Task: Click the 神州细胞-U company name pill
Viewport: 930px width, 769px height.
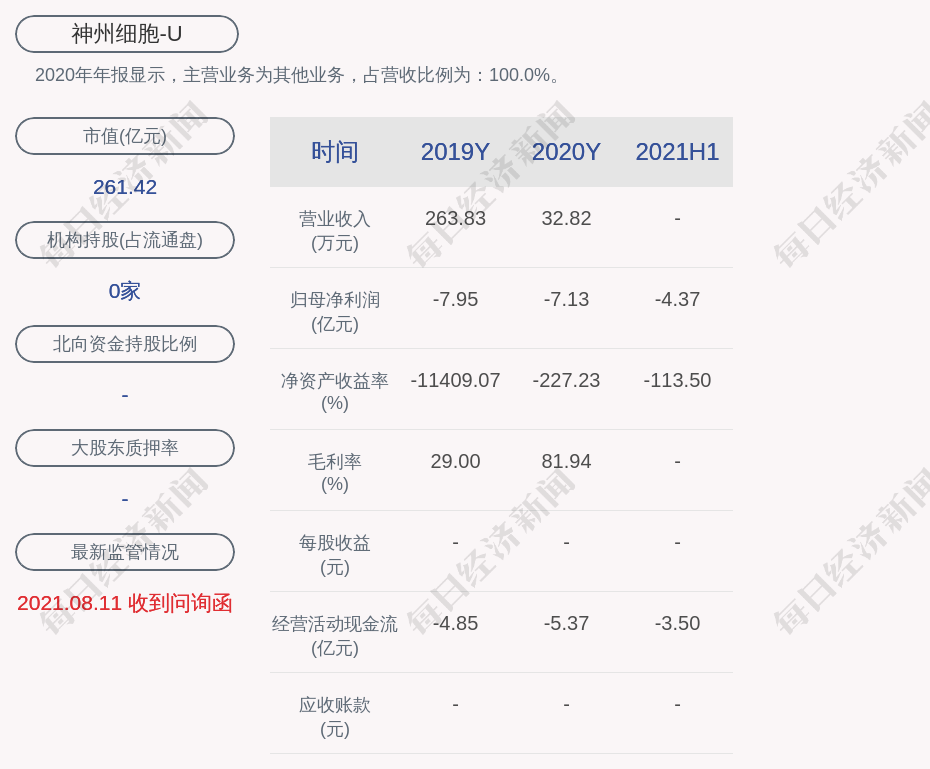Action: pyautogui.click(x=127, y=34)
